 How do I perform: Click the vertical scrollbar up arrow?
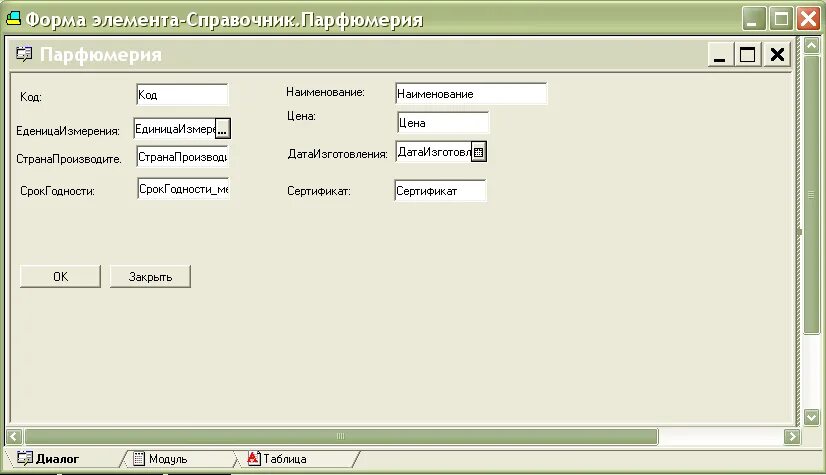811,46
